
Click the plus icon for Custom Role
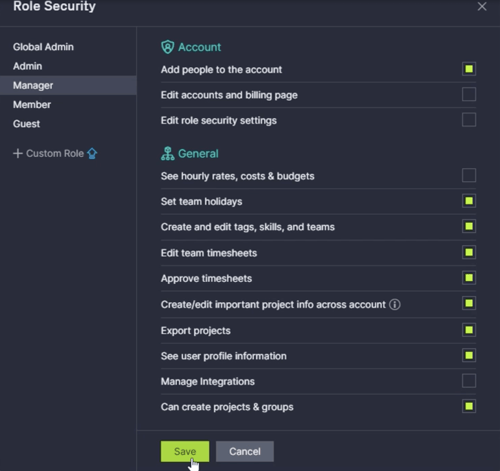(18, 153)
